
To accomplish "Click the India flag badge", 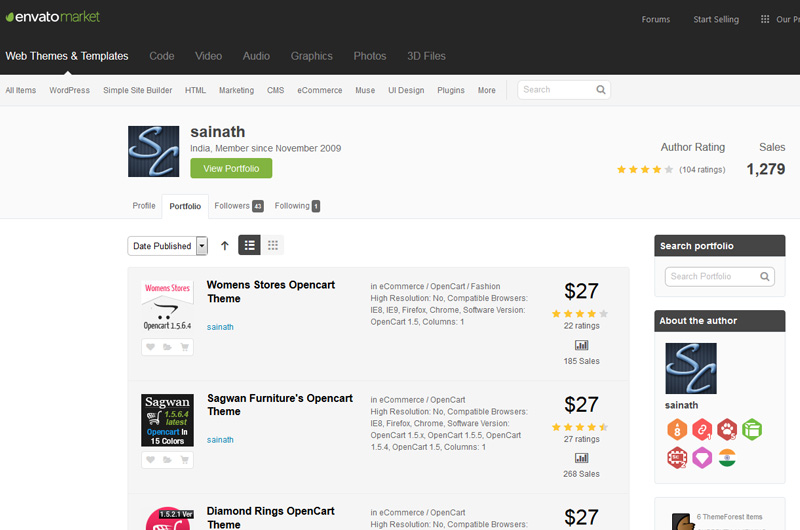I will [727, 458].
